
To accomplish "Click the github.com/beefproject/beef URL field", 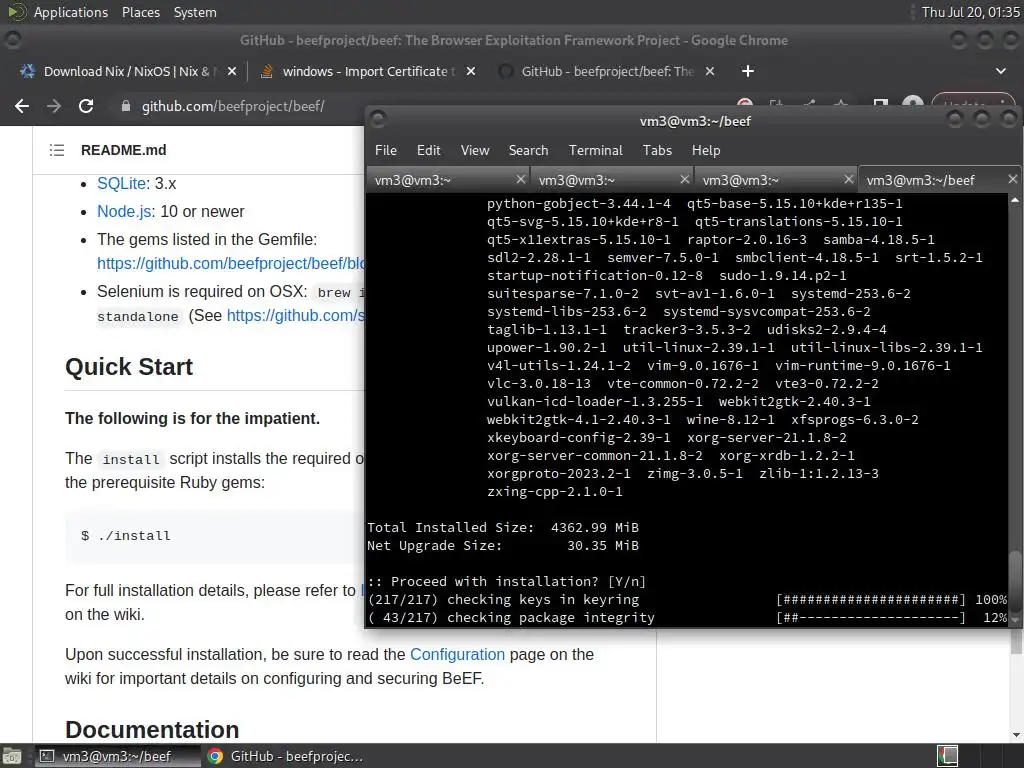I will coord(233,106).
